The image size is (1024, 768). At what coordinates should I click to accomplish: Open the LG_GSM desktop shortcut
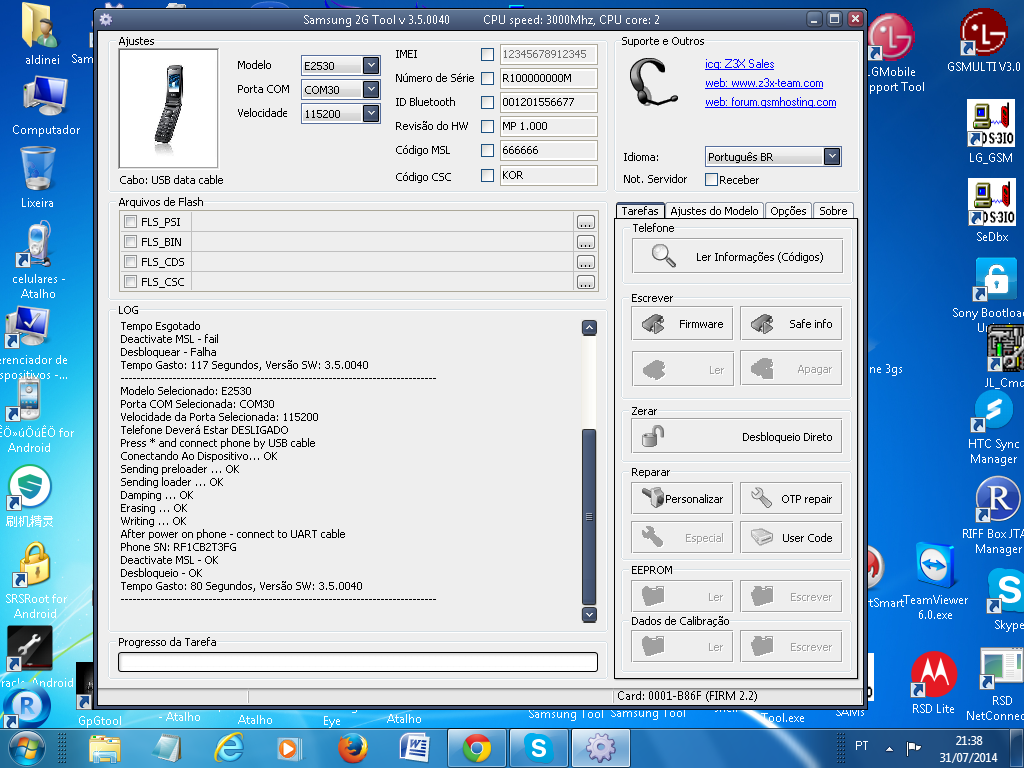point(991,132)
